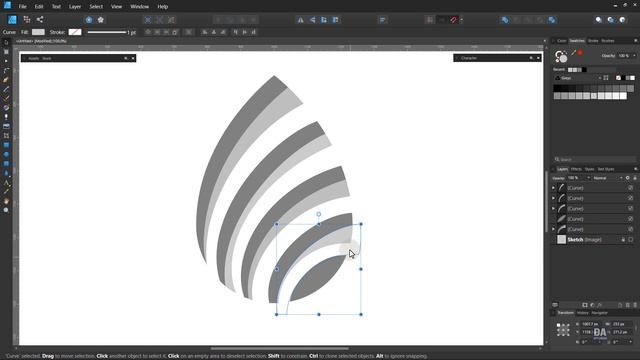Screen dimensions: 640x360
Task: Select the Color Picker tool
Action: [6, 192]
